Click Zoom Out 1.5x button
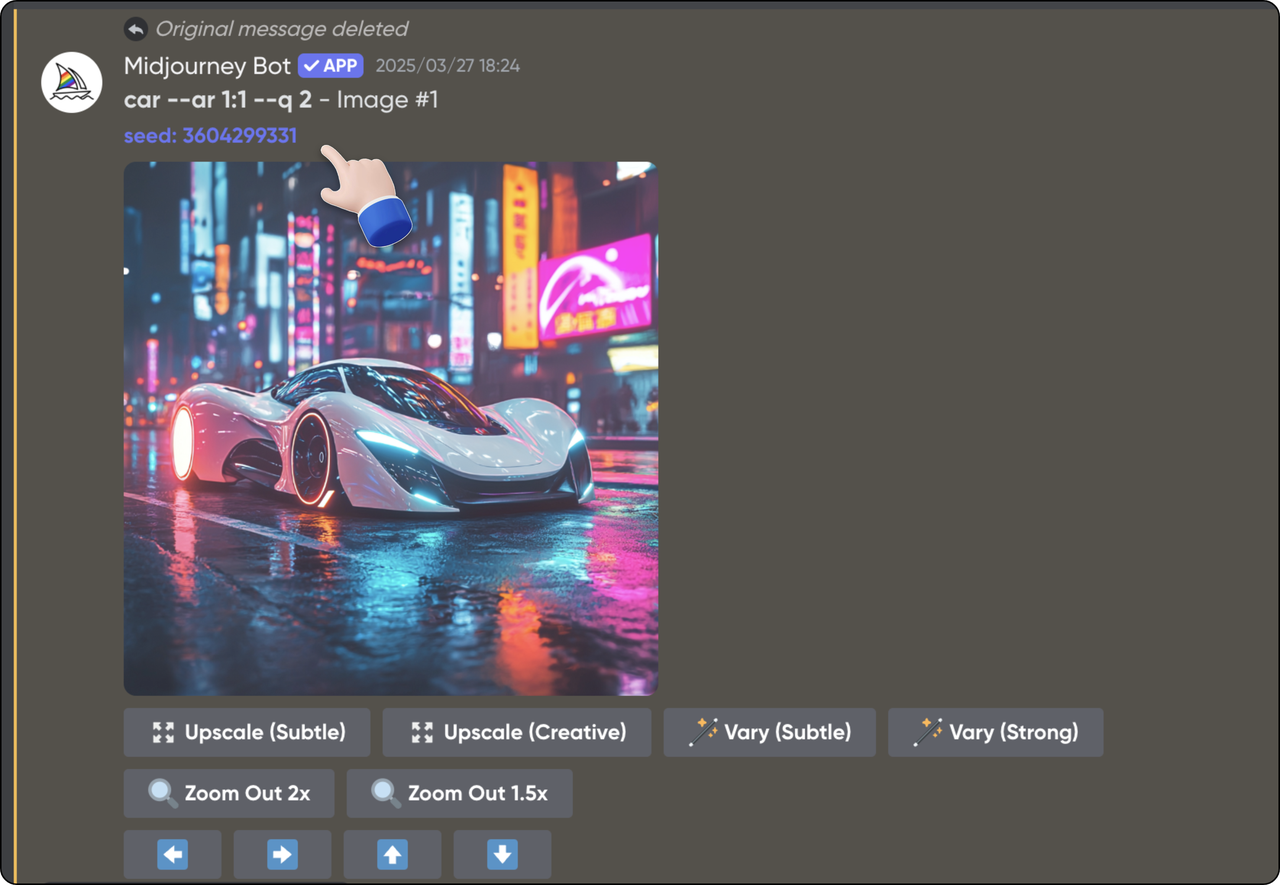 coord(459,793)
